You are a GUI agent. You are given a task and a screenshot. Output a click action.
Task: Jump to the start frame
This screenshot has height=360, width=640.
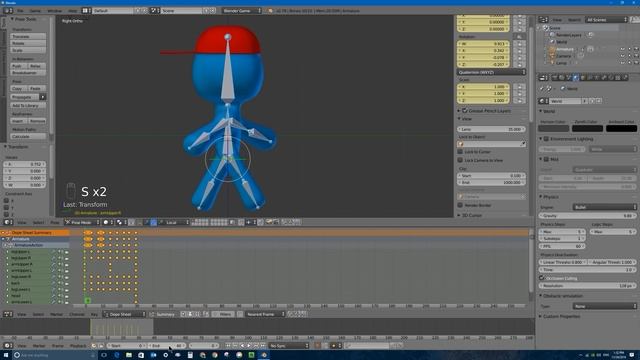pos(228,346)
